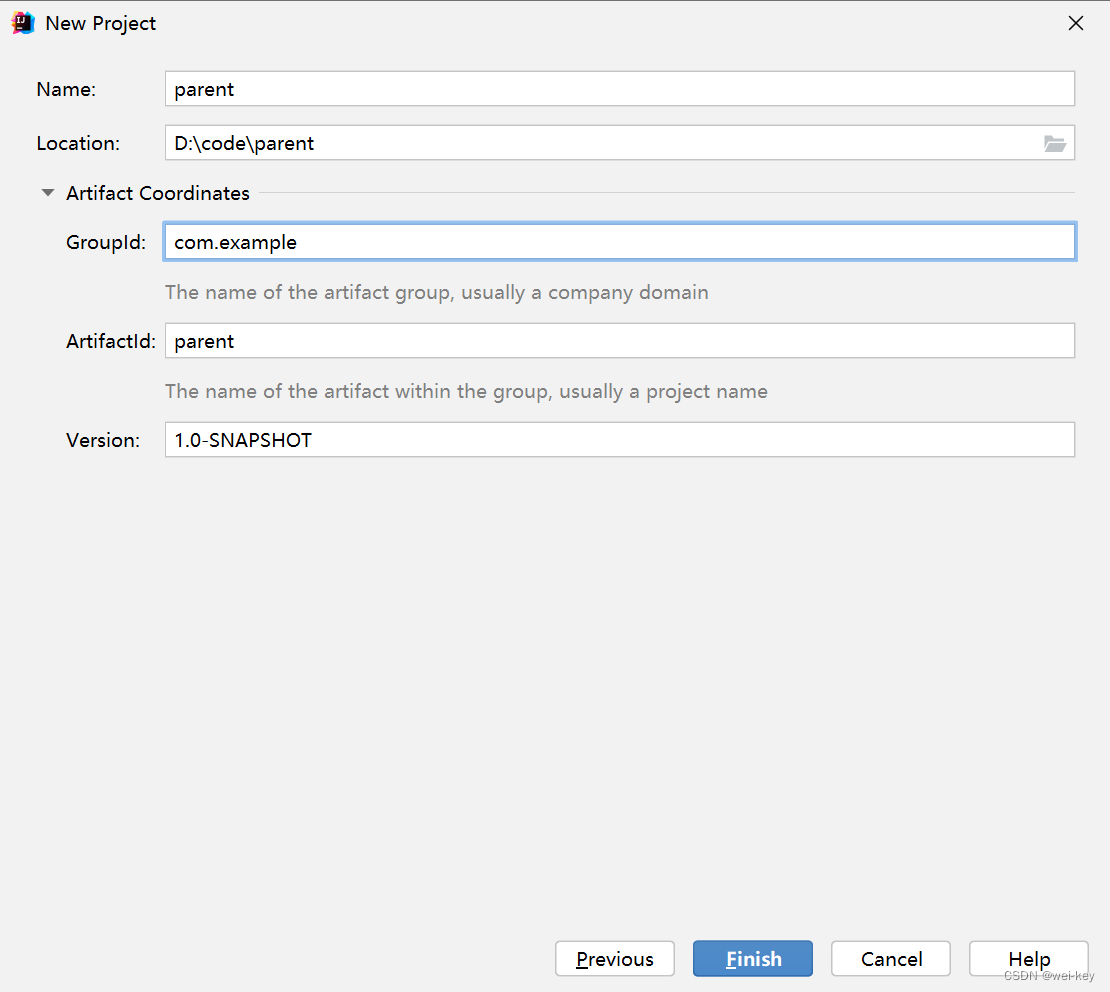Viewport: 1110px width, 992px height.
Task: Click Finish to create the project
Action: tap(753, 959)
